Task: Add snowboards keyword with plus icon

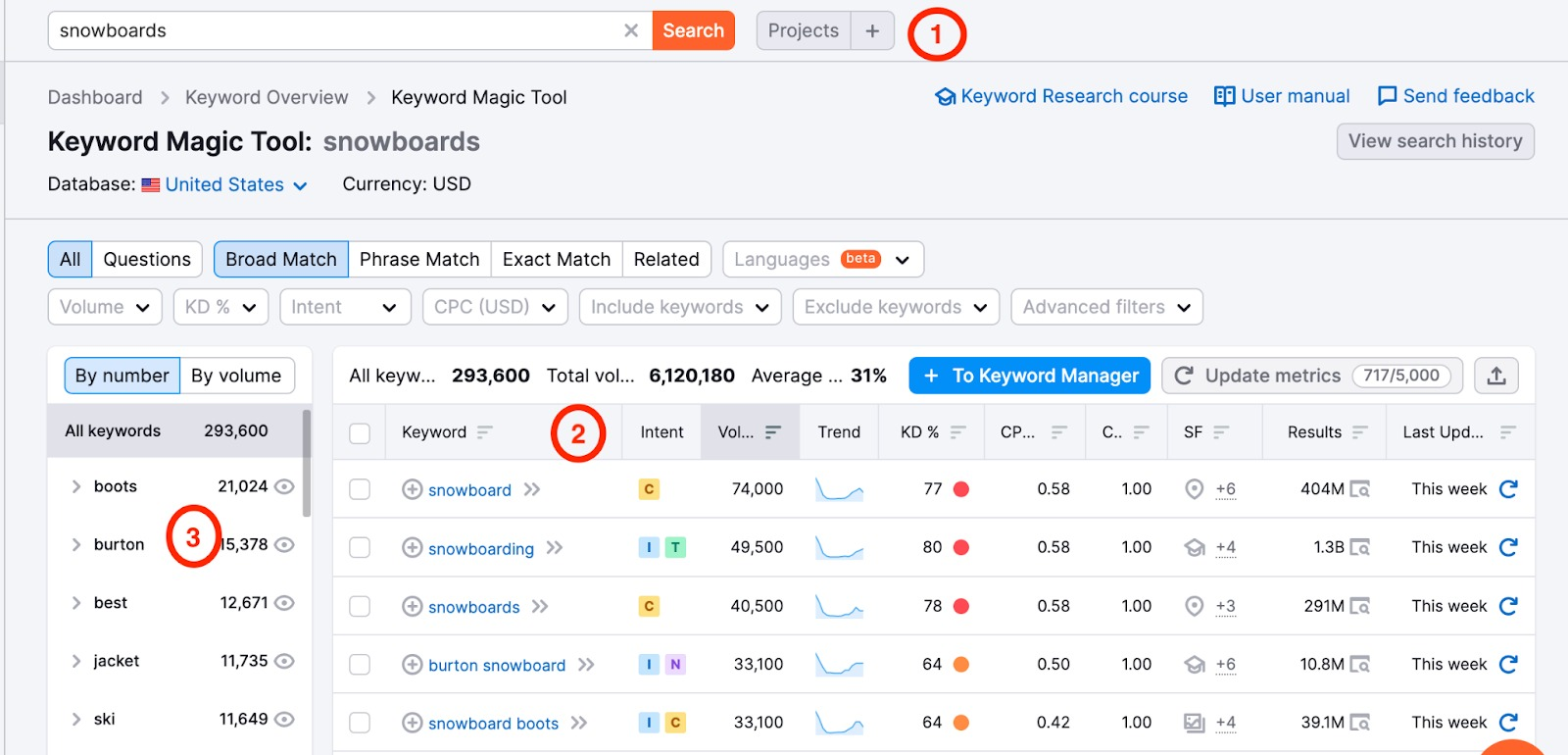Action: [x=413, y=607]
